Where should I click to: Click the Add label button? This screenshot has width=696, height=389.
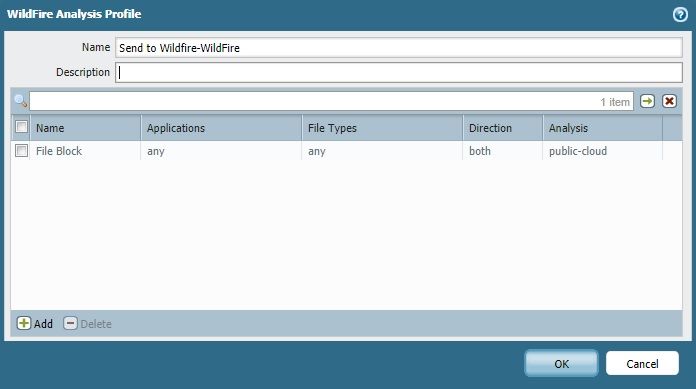pos(44,324)
